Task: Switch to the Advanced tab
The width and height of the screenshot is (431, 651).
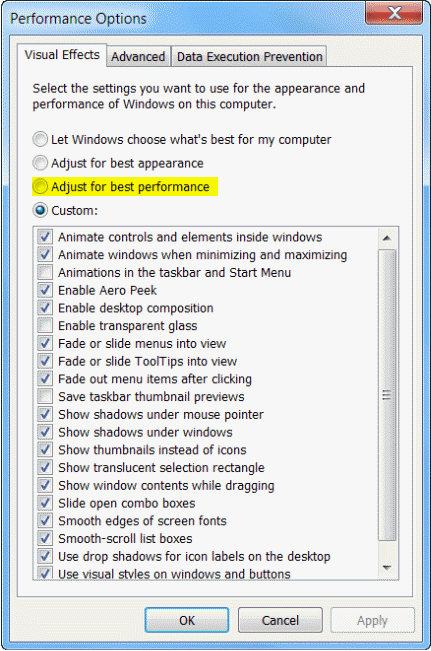Action: pos(138,56)
